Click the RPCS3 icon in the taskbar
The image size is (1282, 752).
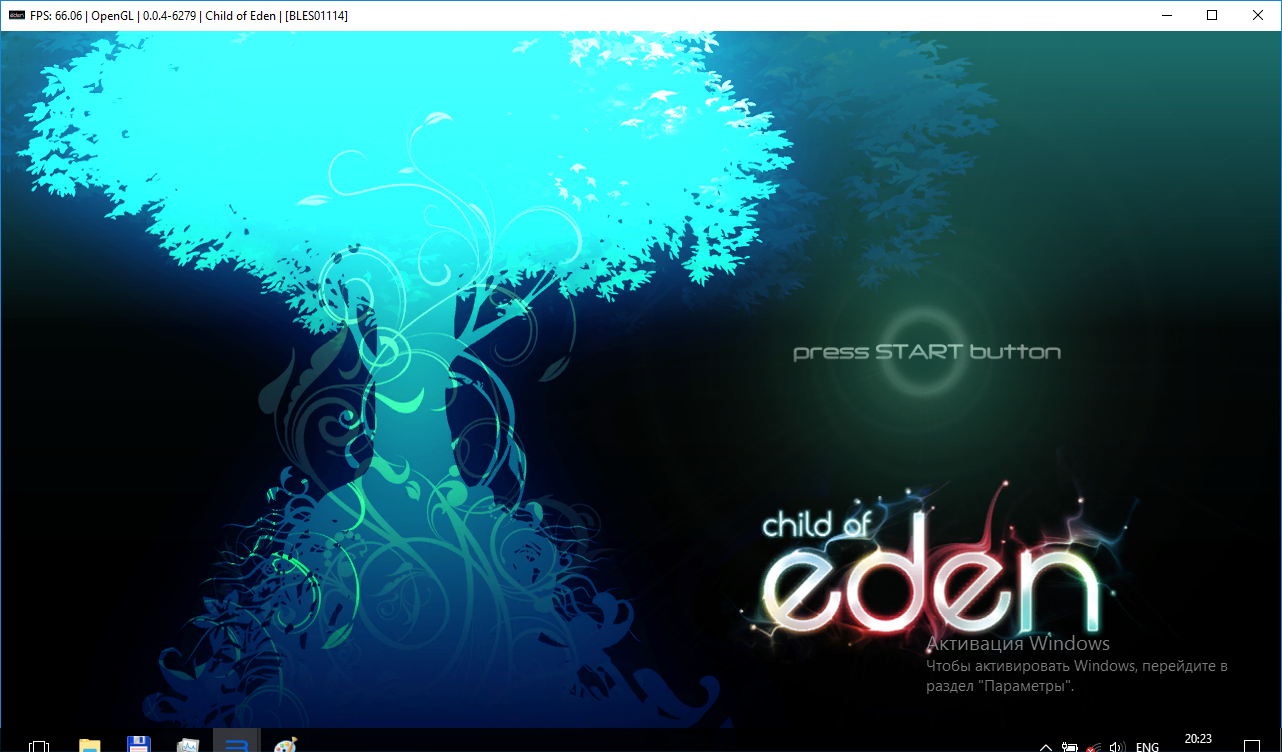[x=237, y=744]
